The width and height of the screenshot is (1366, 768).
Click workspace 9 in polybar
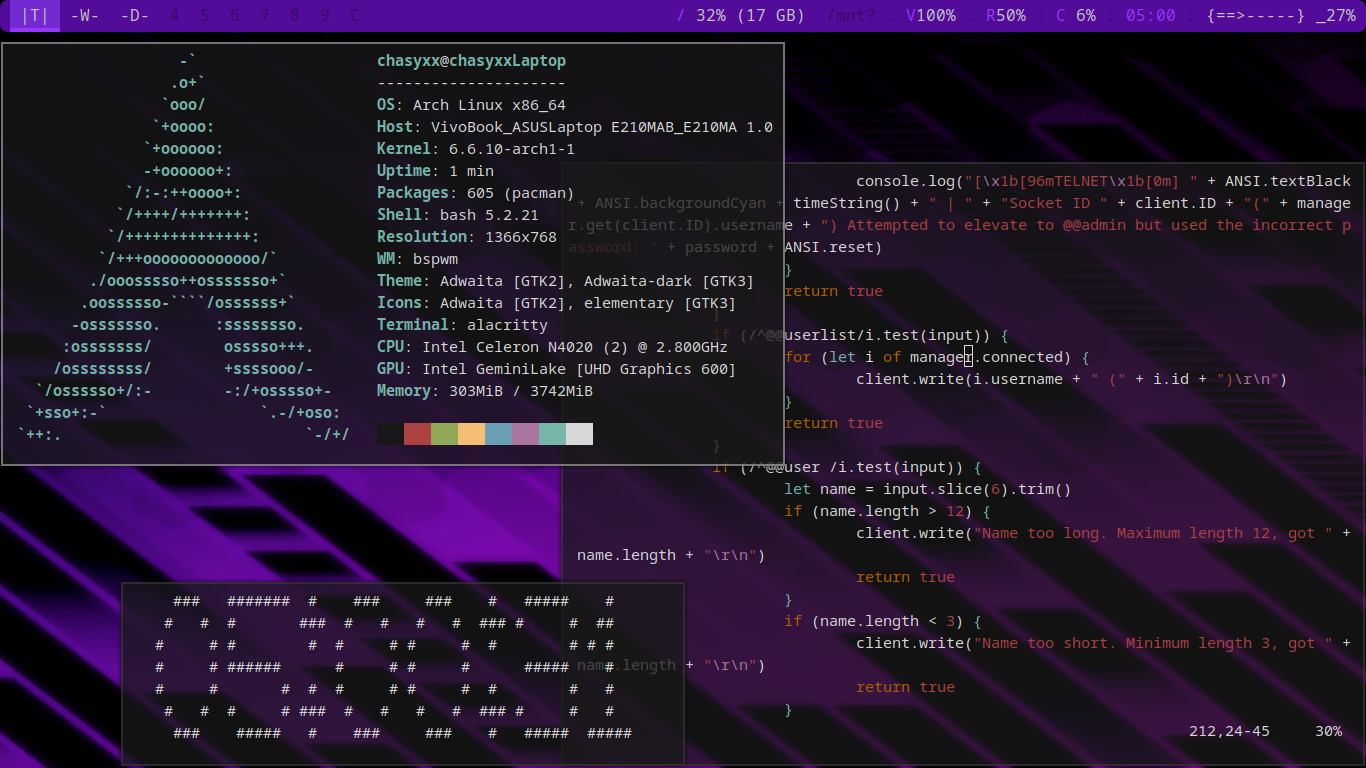click(324, 16)
